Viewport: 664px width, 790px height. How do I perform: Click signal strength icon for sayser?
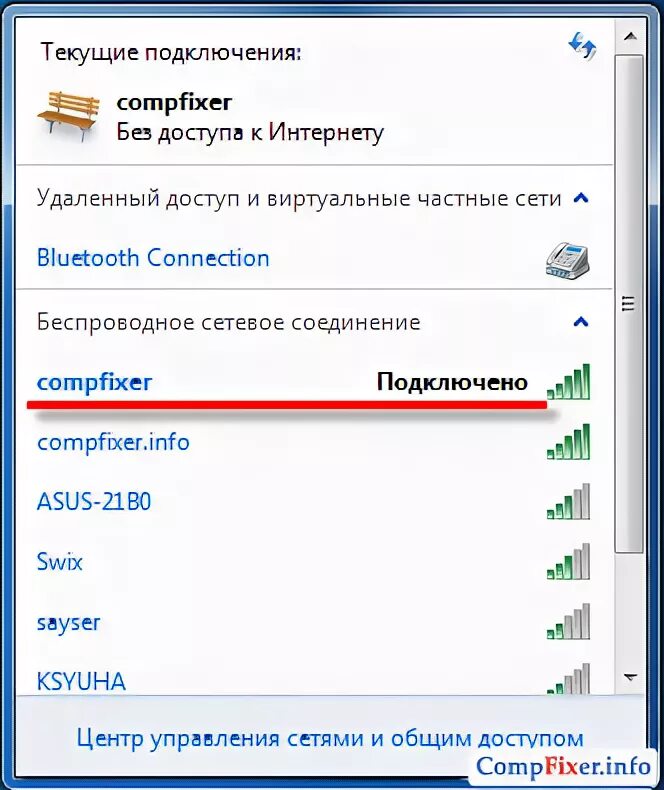coord(568,622)
